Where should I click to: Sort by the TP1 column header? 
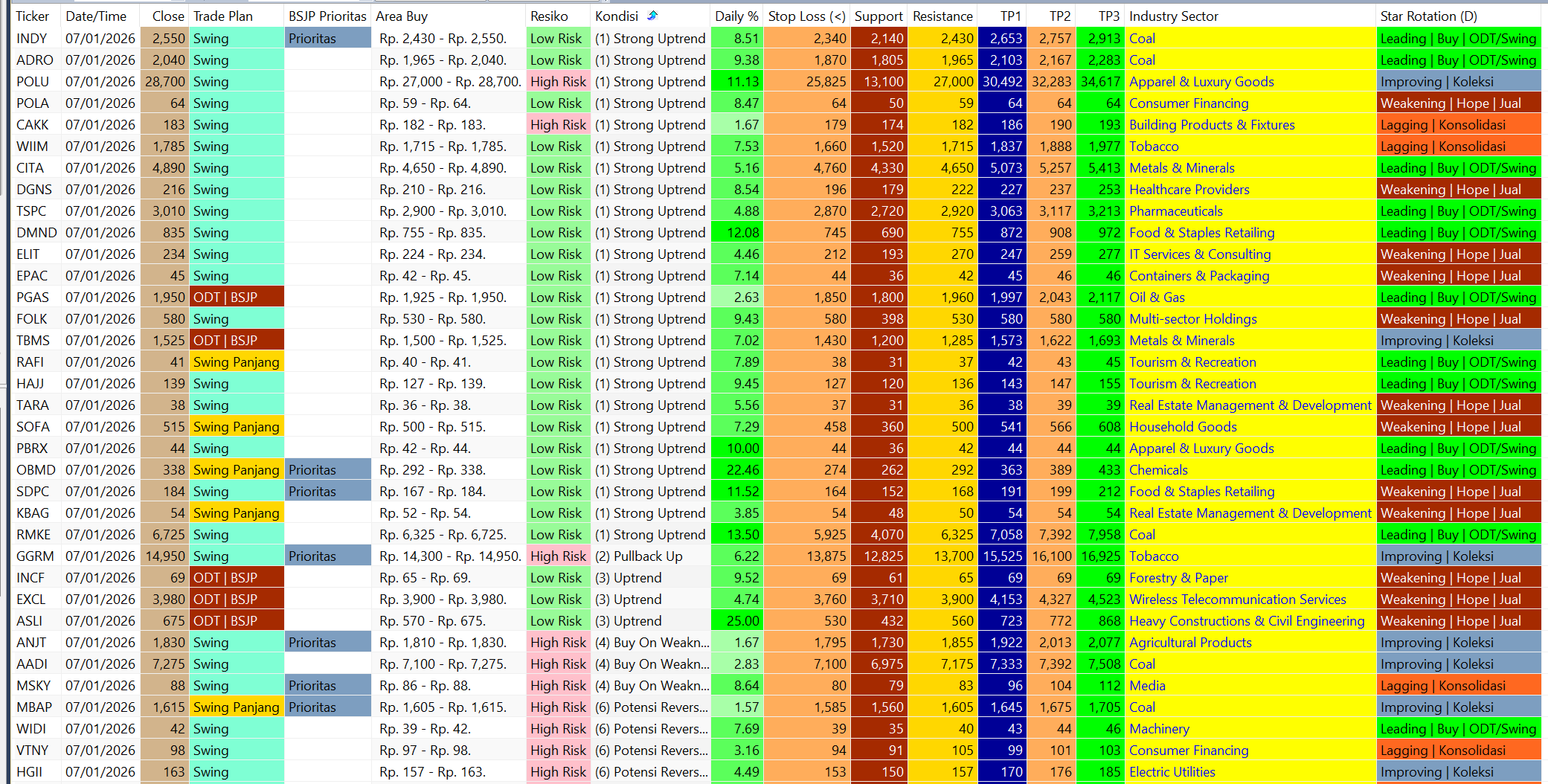pos(1011,16)
